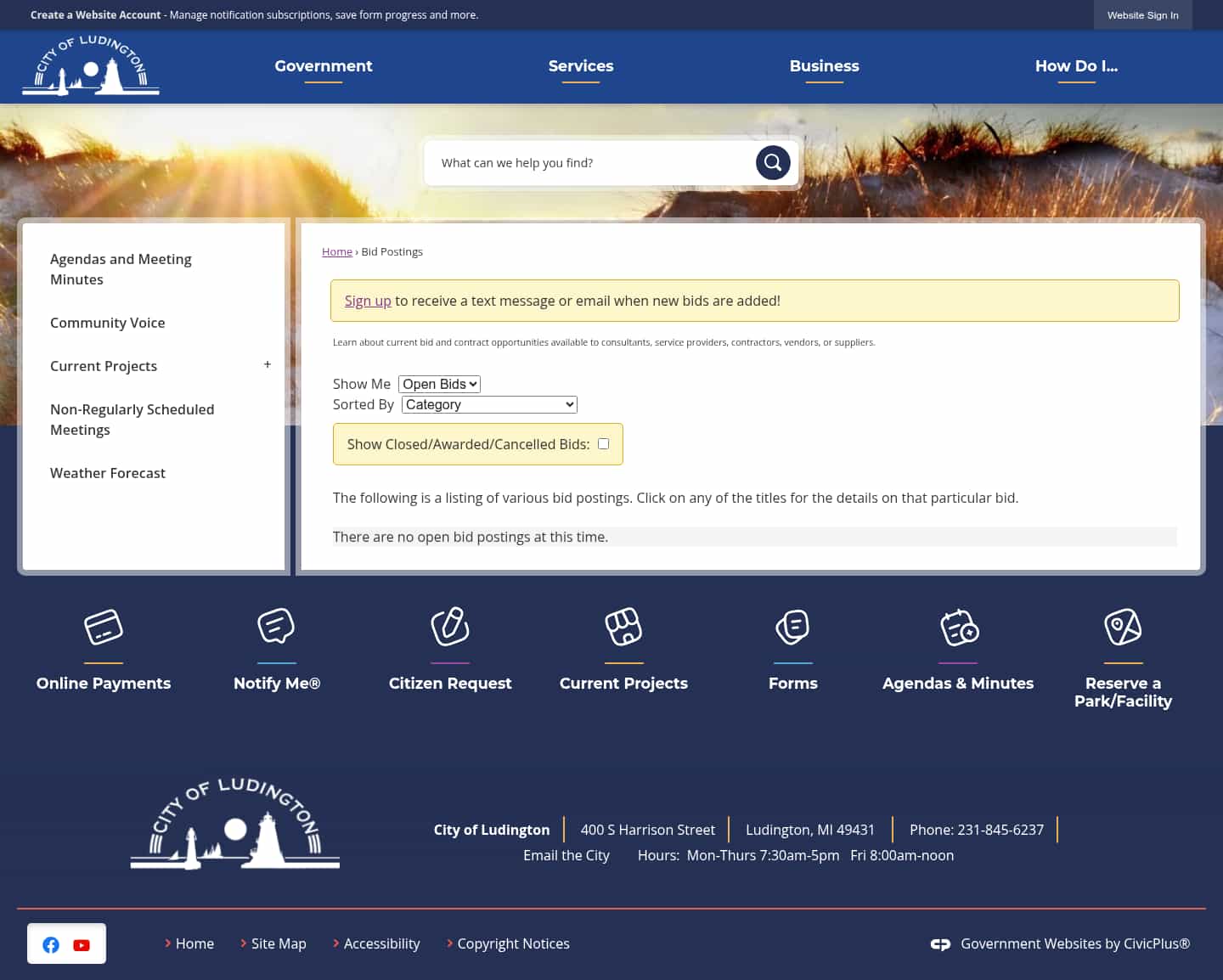Open the Show Me bids dropdown
The width and height of the screenshot is (1223, 980).
click(439, 384)
